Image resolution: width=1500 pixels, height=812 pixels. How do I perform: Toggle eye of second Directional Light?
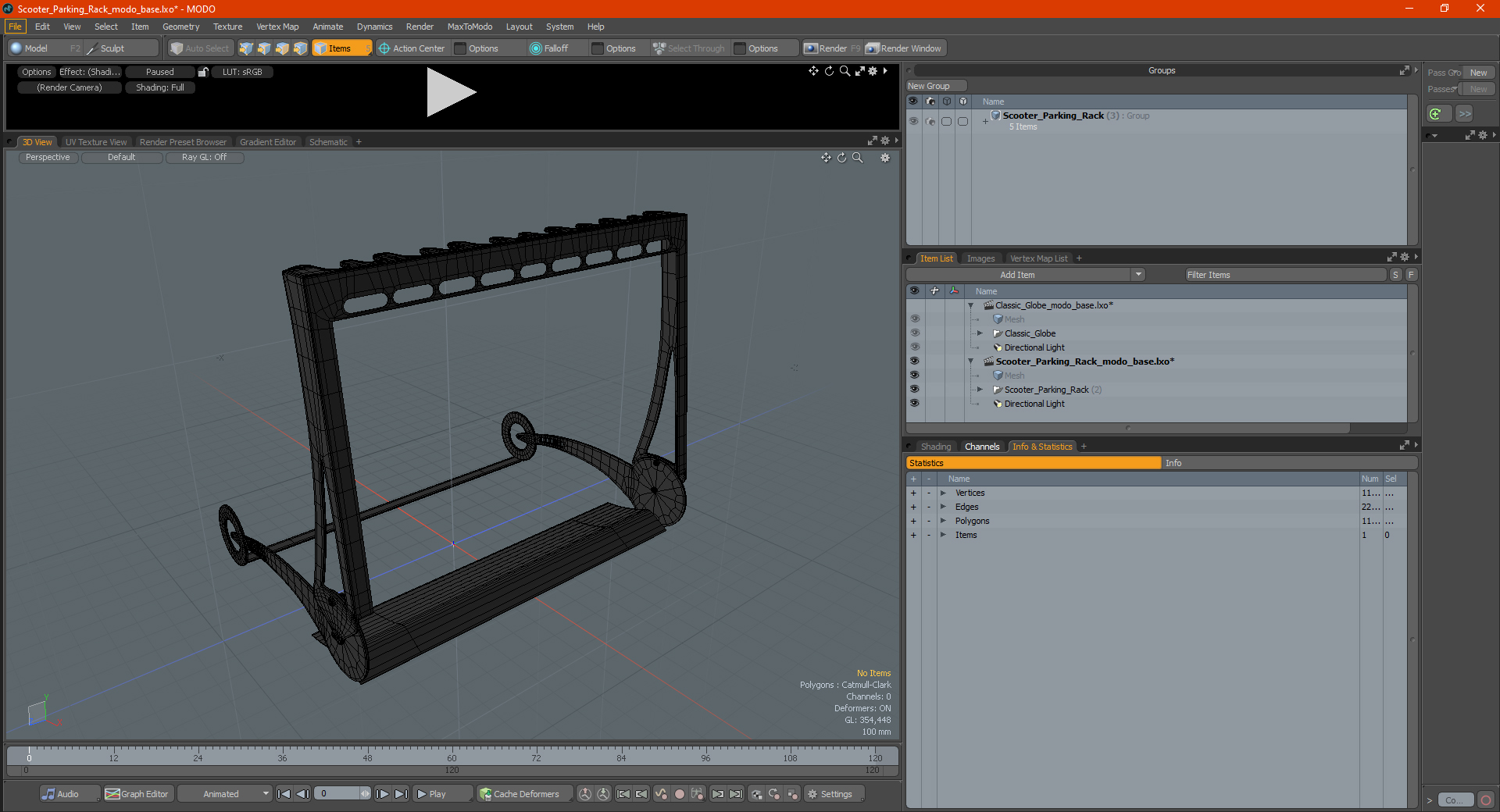pos(914,404)
